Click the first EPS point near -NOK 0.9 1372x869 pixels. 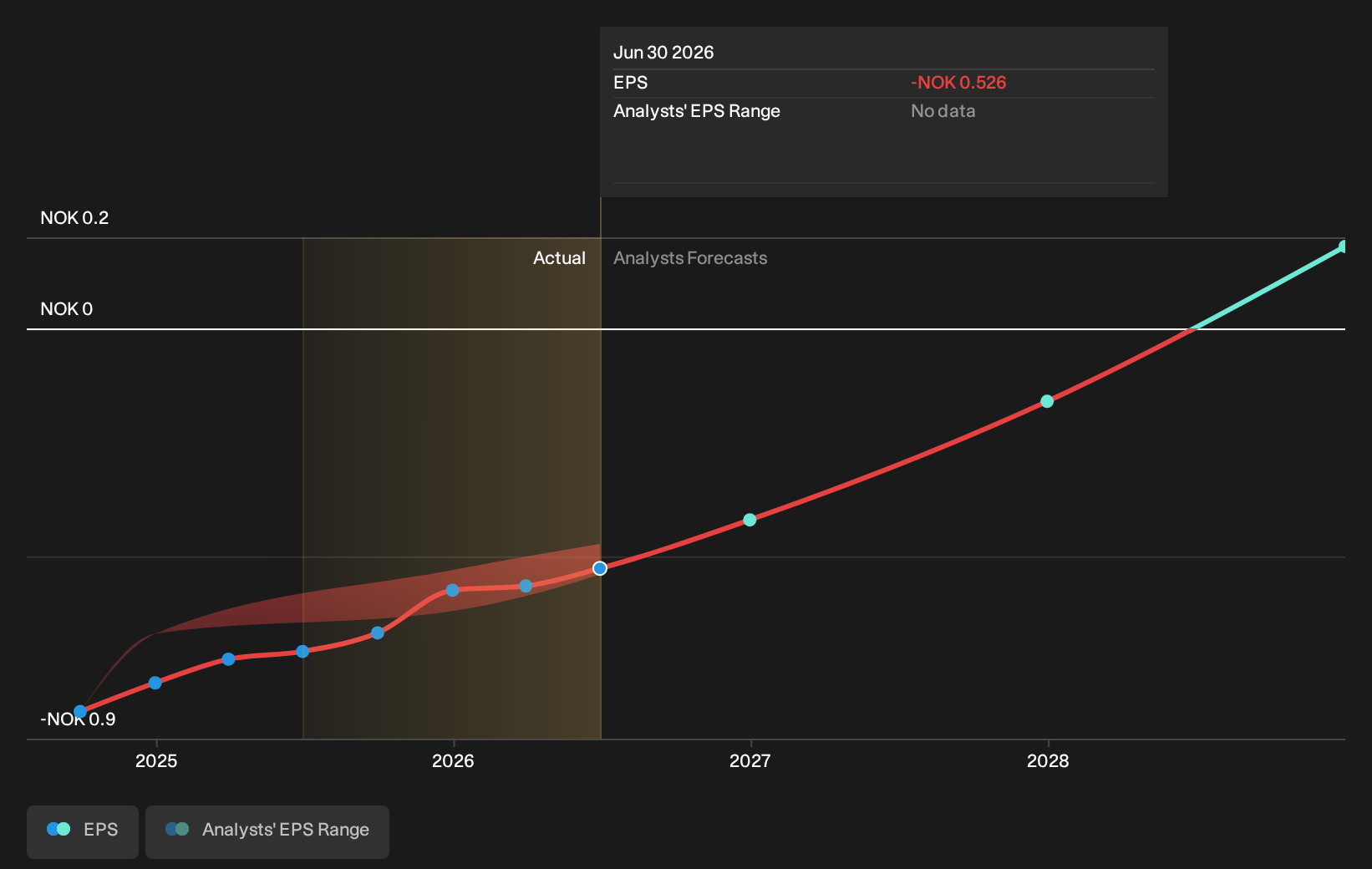tap(80, 712)
